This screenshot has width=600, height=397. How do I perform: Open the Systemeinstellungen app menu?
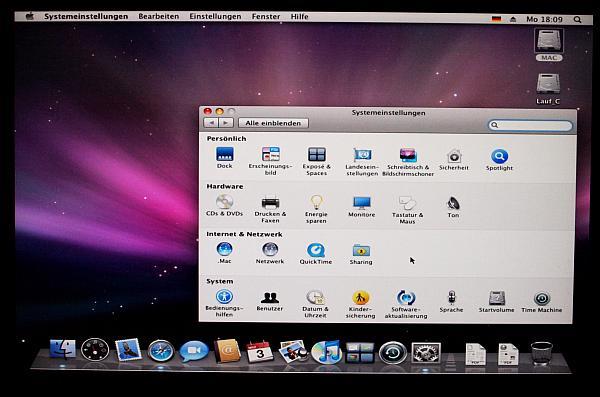pos(86,16)
